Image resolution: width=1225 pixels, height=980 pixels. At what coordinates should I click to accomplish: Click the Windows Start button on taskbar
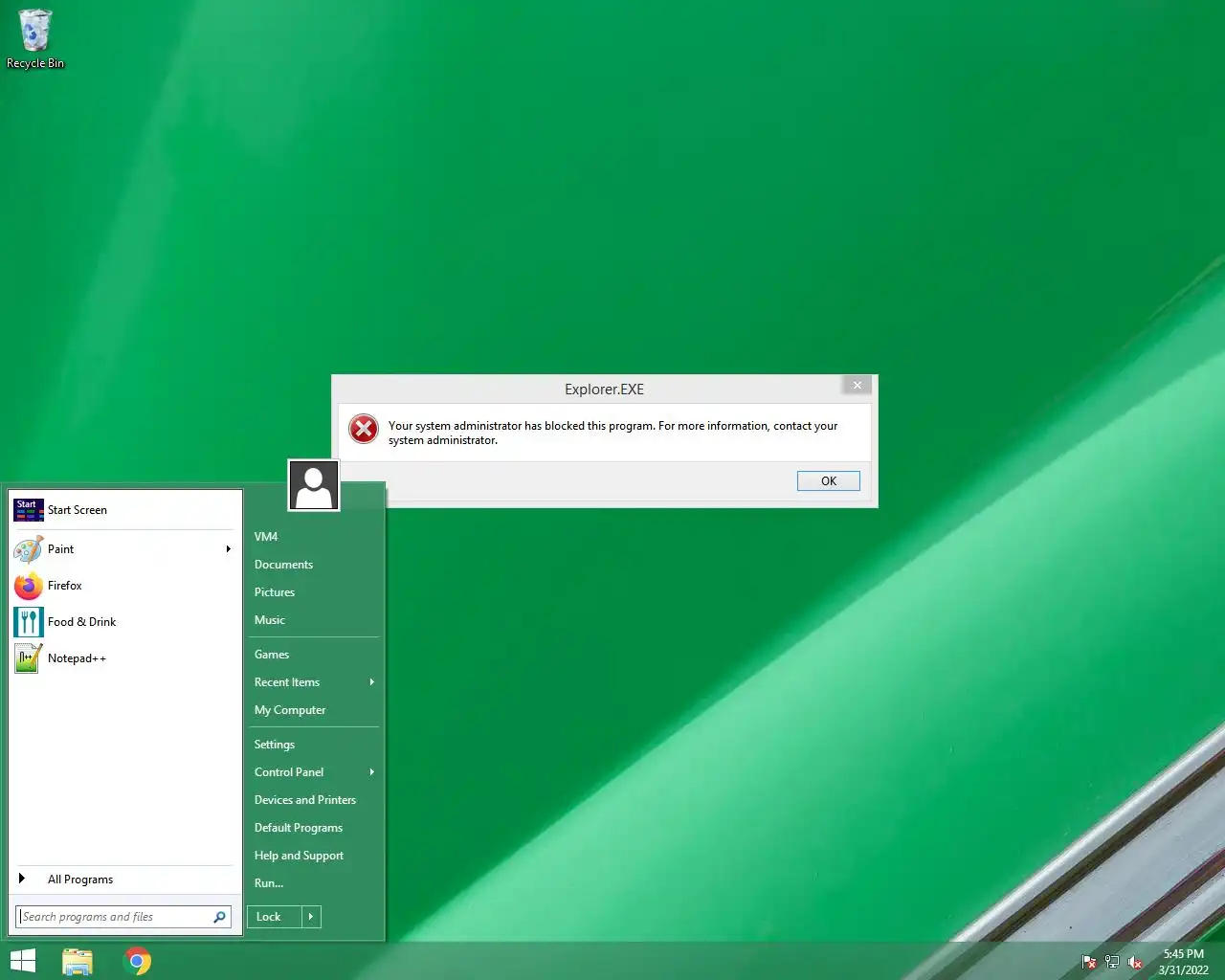[23, 961]
